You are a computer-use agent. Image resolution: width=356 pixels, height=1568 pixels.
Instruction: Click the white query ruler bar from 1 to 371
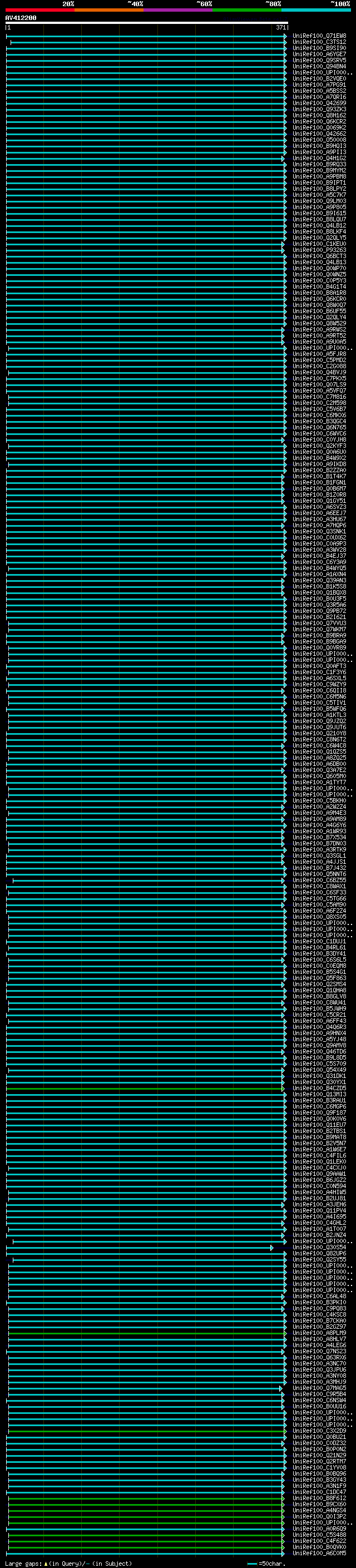(x=147, y=22)
